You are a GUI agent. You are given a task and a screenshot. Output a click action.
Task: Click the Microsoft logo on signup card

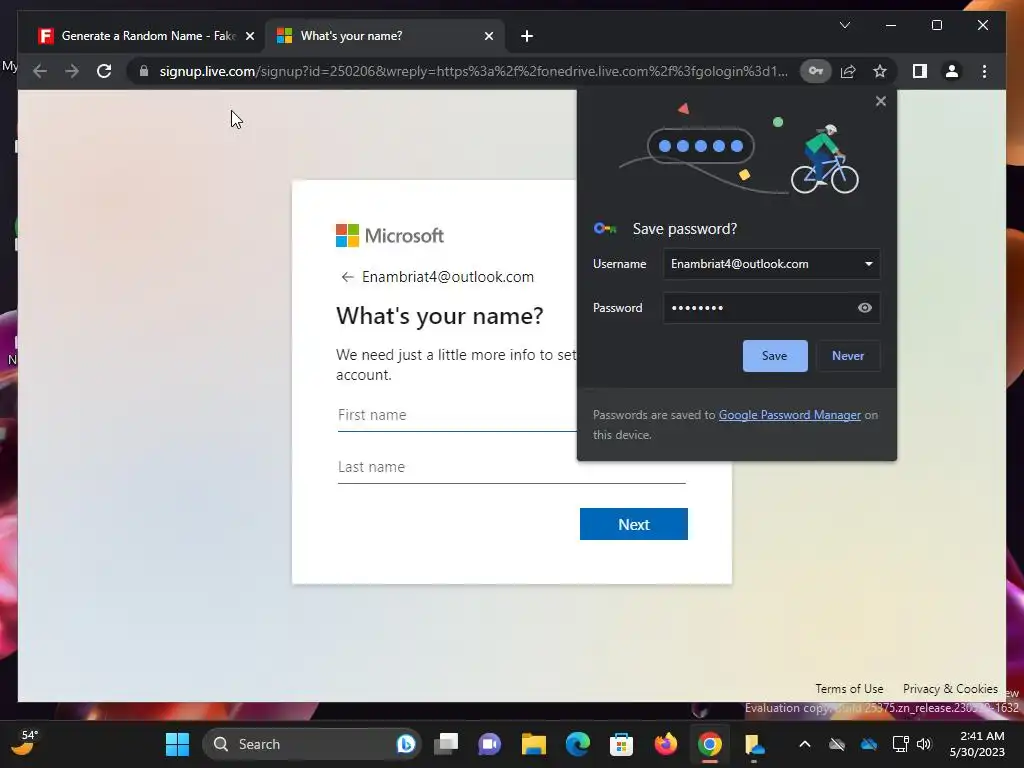click(390, 236)
